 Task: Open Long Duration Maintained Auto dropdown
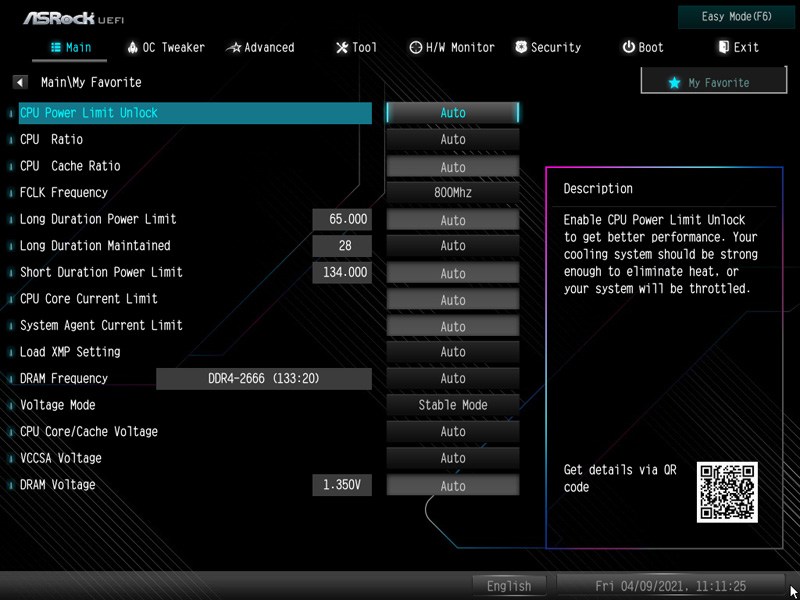453,245
